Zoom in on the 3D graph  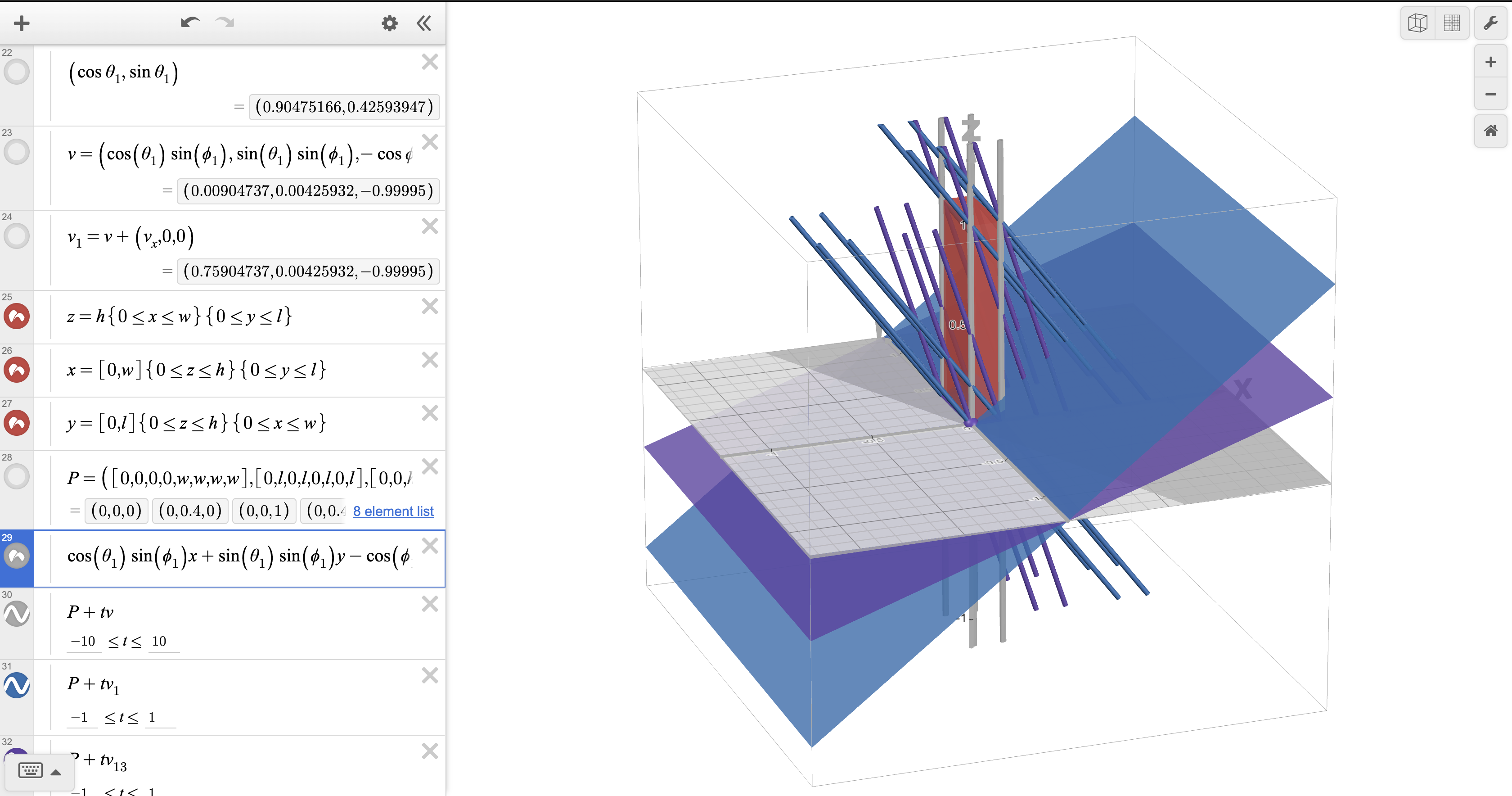click(1490, 62)
